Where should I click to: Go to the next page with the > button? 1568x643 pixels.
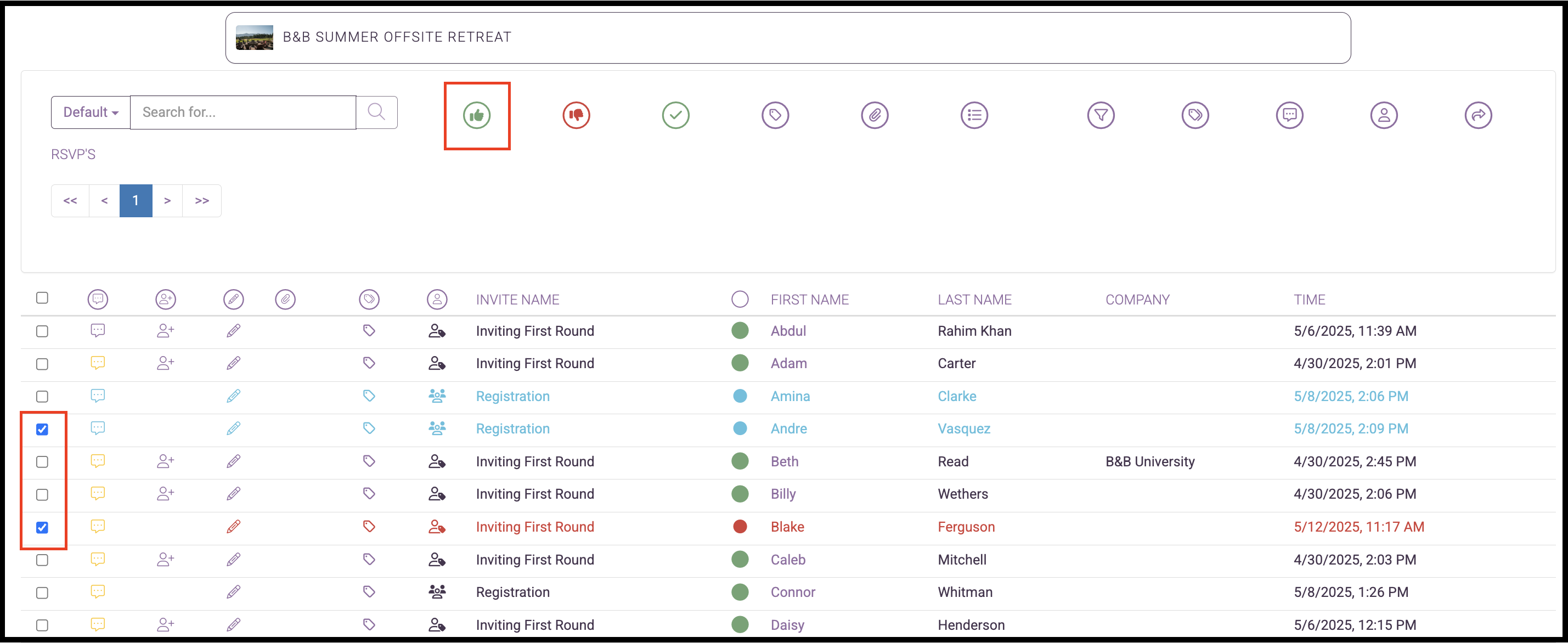pyautogui.click(x=167, y=200)
